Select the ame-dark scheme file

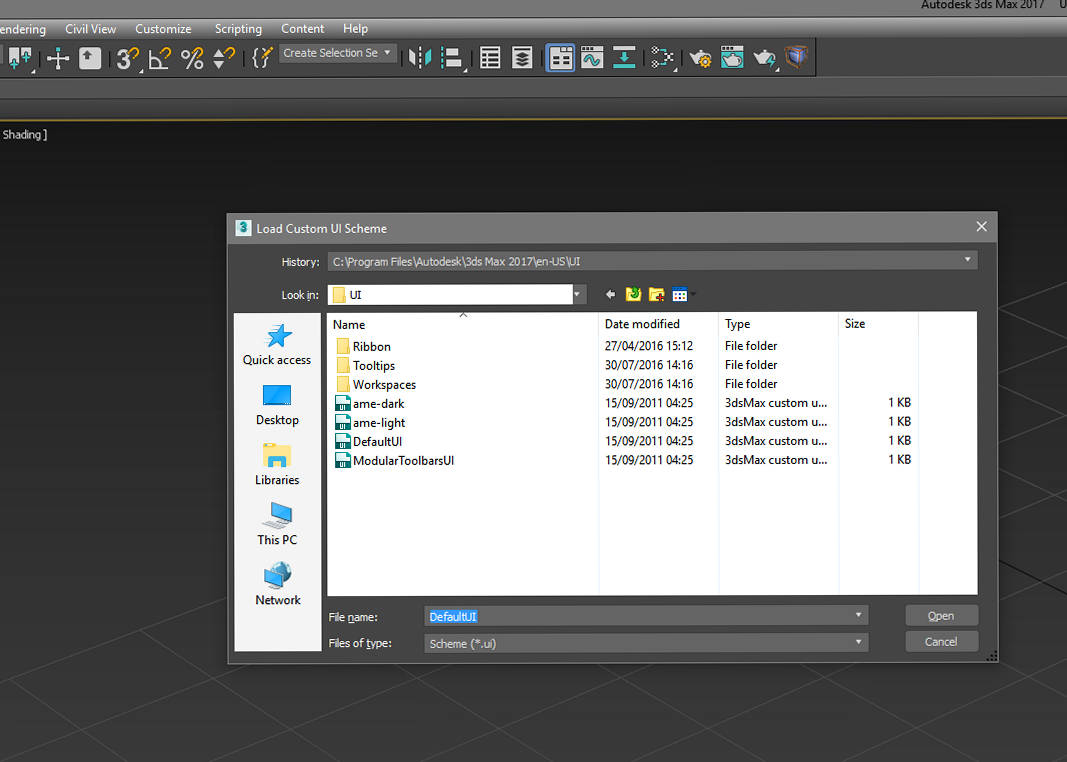click(370, 403)
